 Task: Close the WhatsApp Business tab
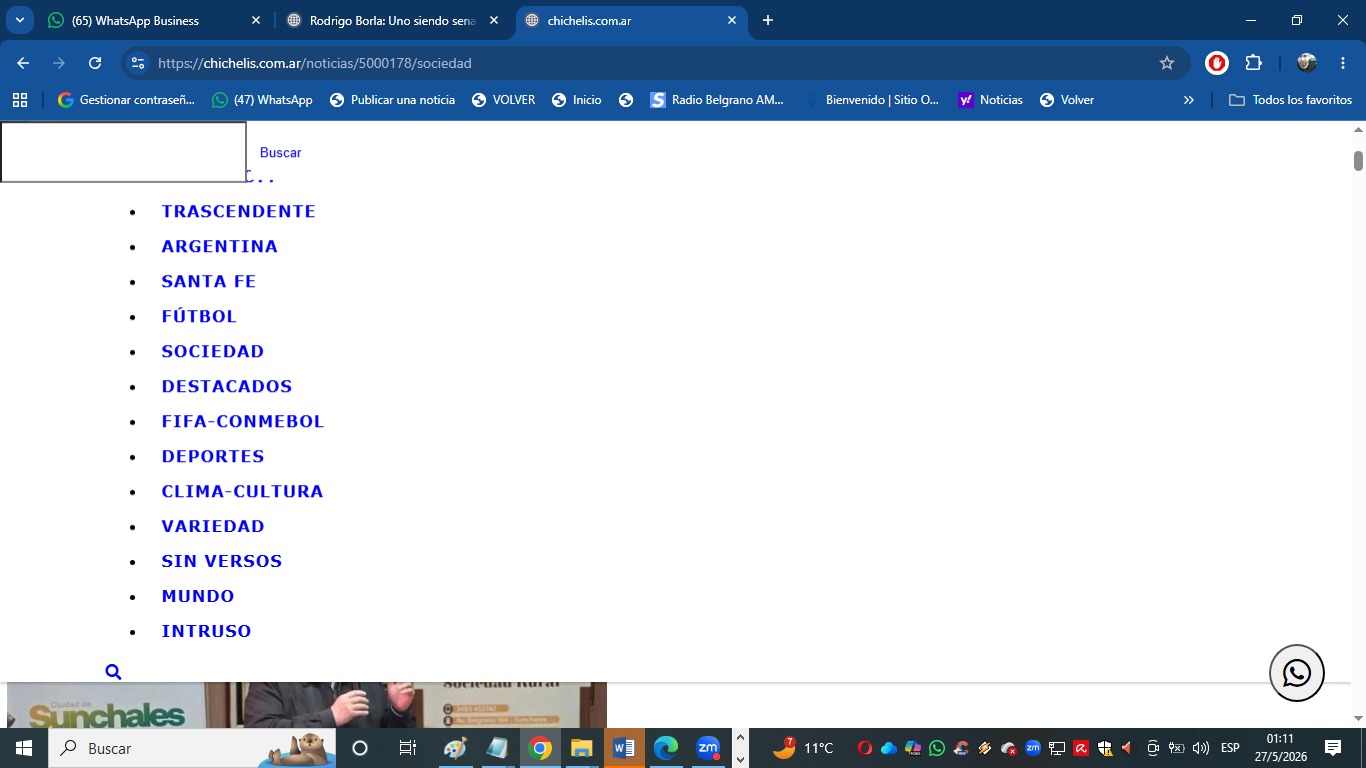[256, 20]
